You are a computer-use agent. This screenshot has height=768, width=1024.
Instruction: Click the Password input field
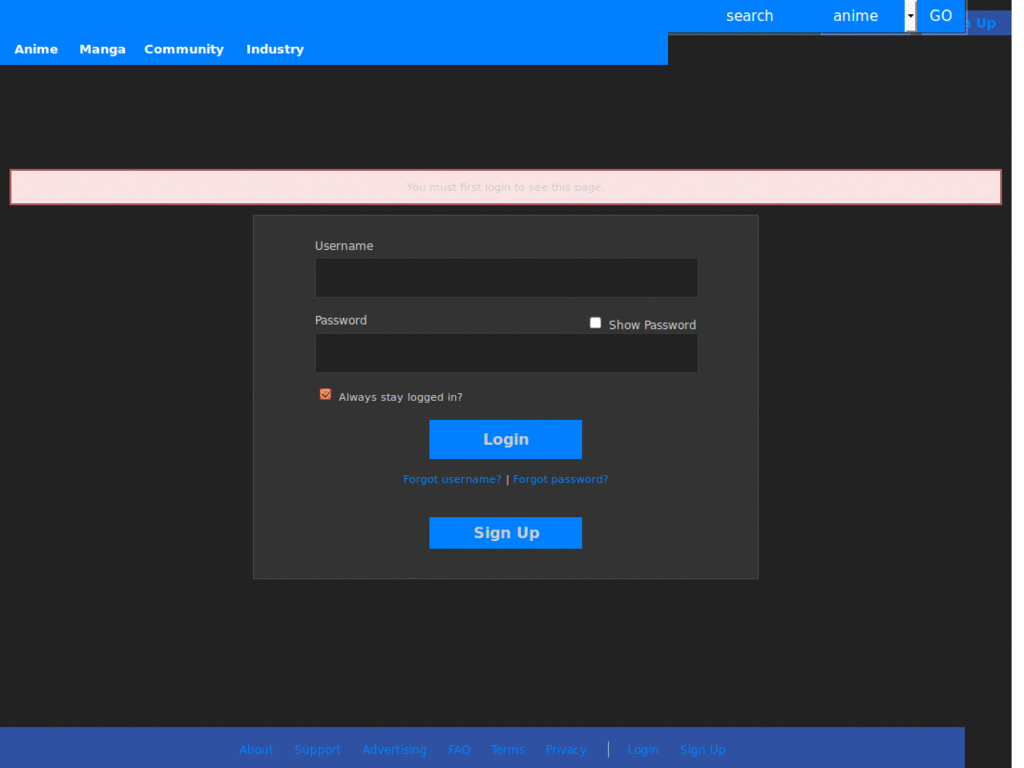coord(505,352)
